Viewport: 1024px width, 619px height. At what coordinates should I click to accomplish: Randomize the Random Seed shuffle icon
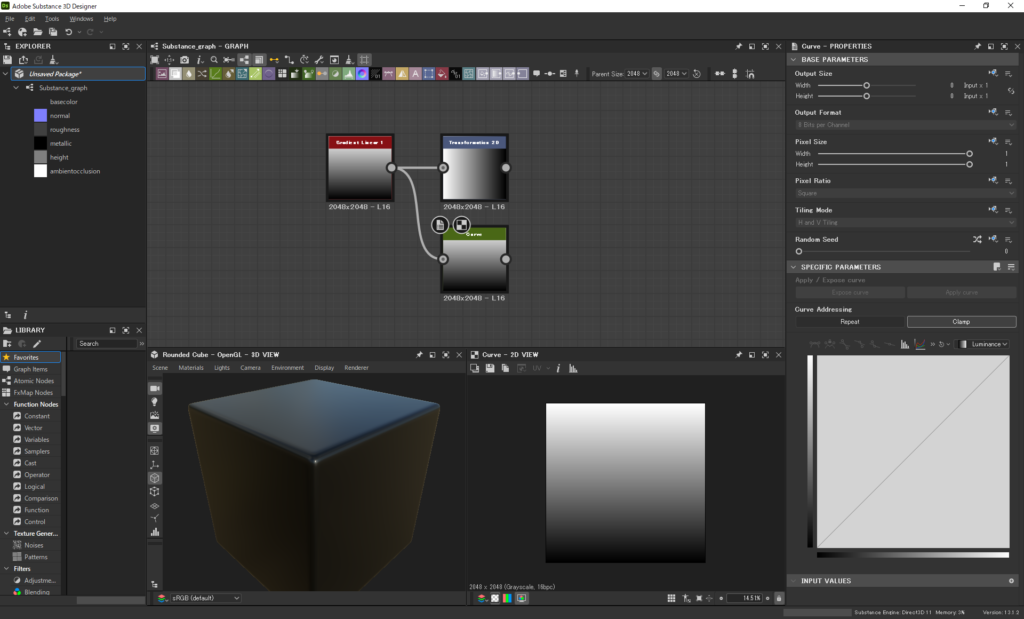click(x=977, y=240)
